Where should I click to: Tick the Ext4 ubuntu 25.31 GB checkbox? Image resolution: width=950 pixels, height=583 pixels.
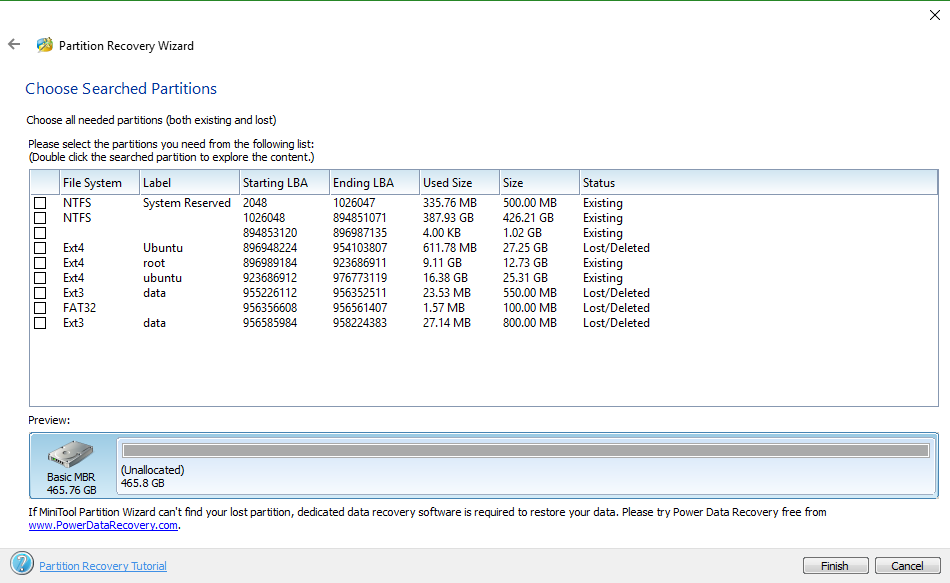coord(40,278)
